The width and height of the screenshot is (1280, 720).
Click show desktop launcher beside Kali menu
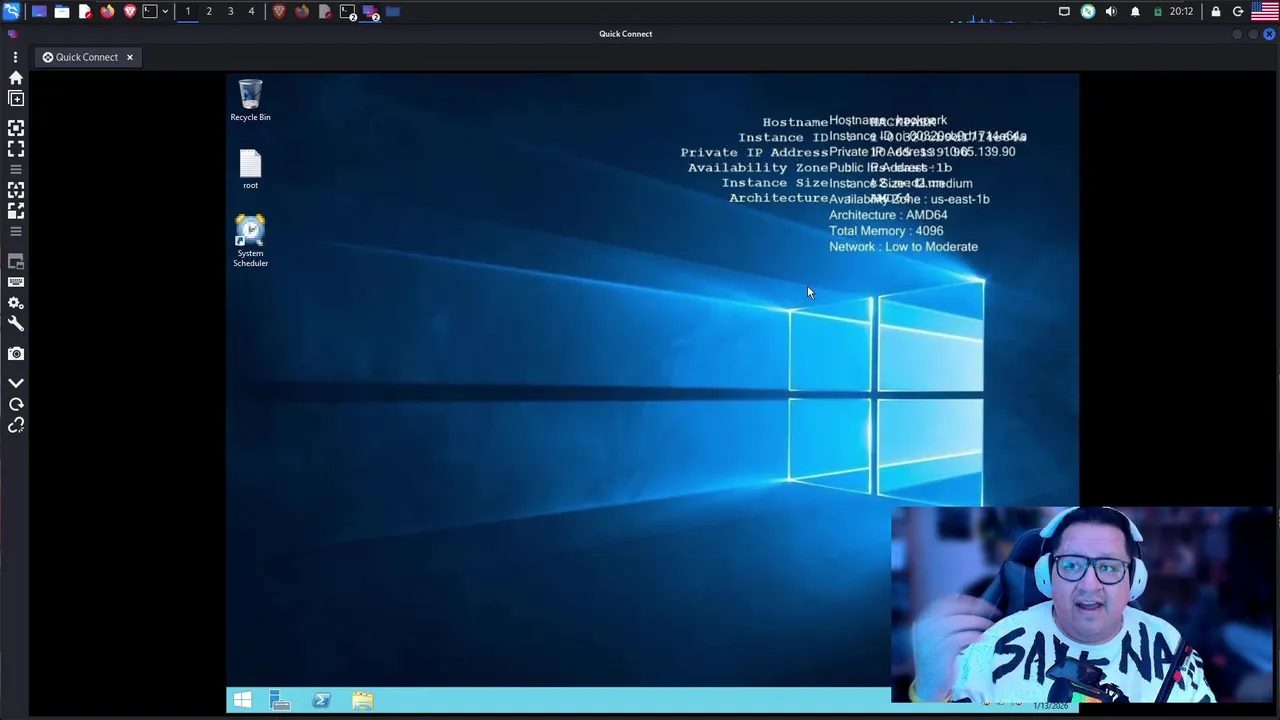(x=39, y=11)
